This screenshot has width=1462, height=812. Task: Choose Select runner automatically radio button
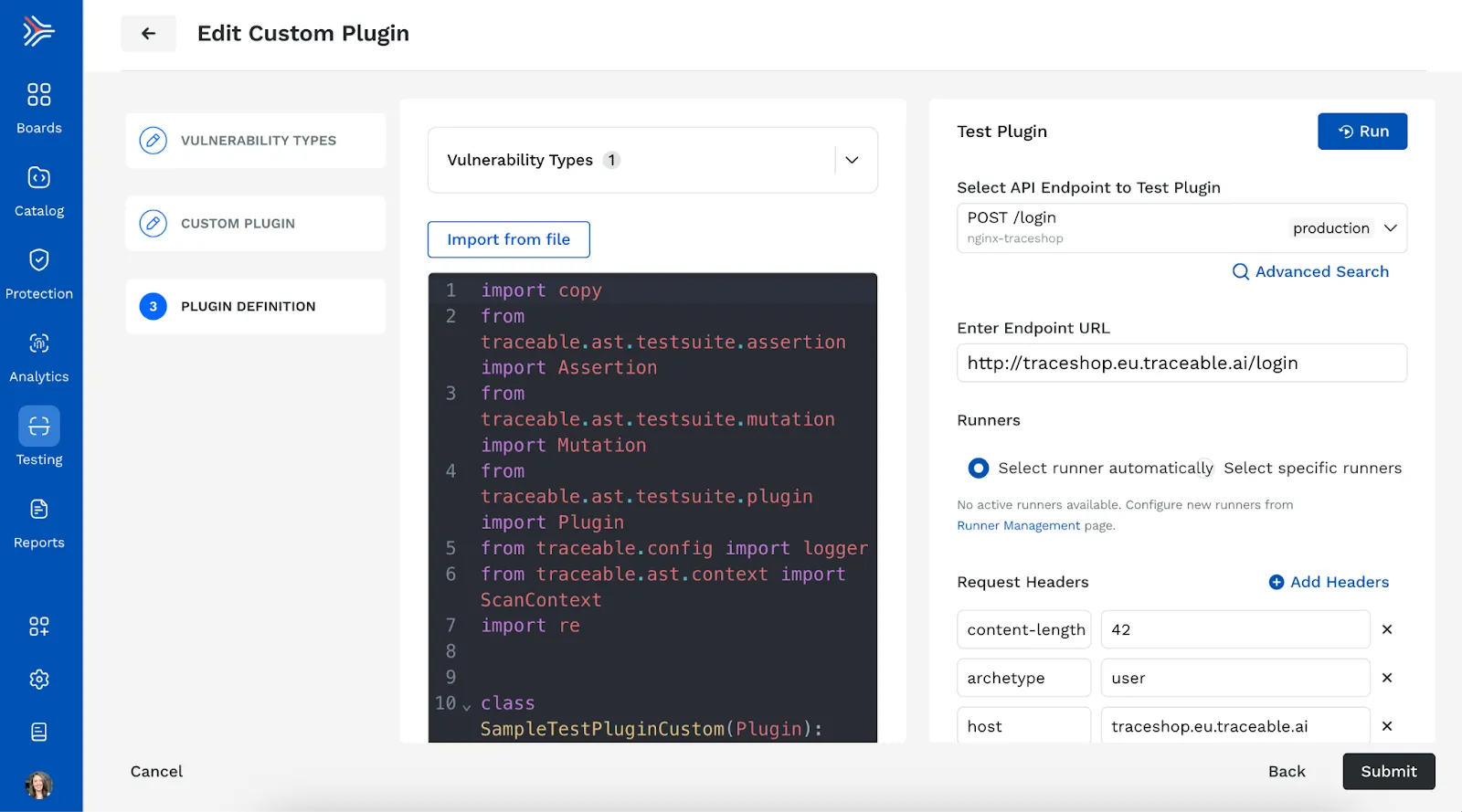(x=979, y=469)
